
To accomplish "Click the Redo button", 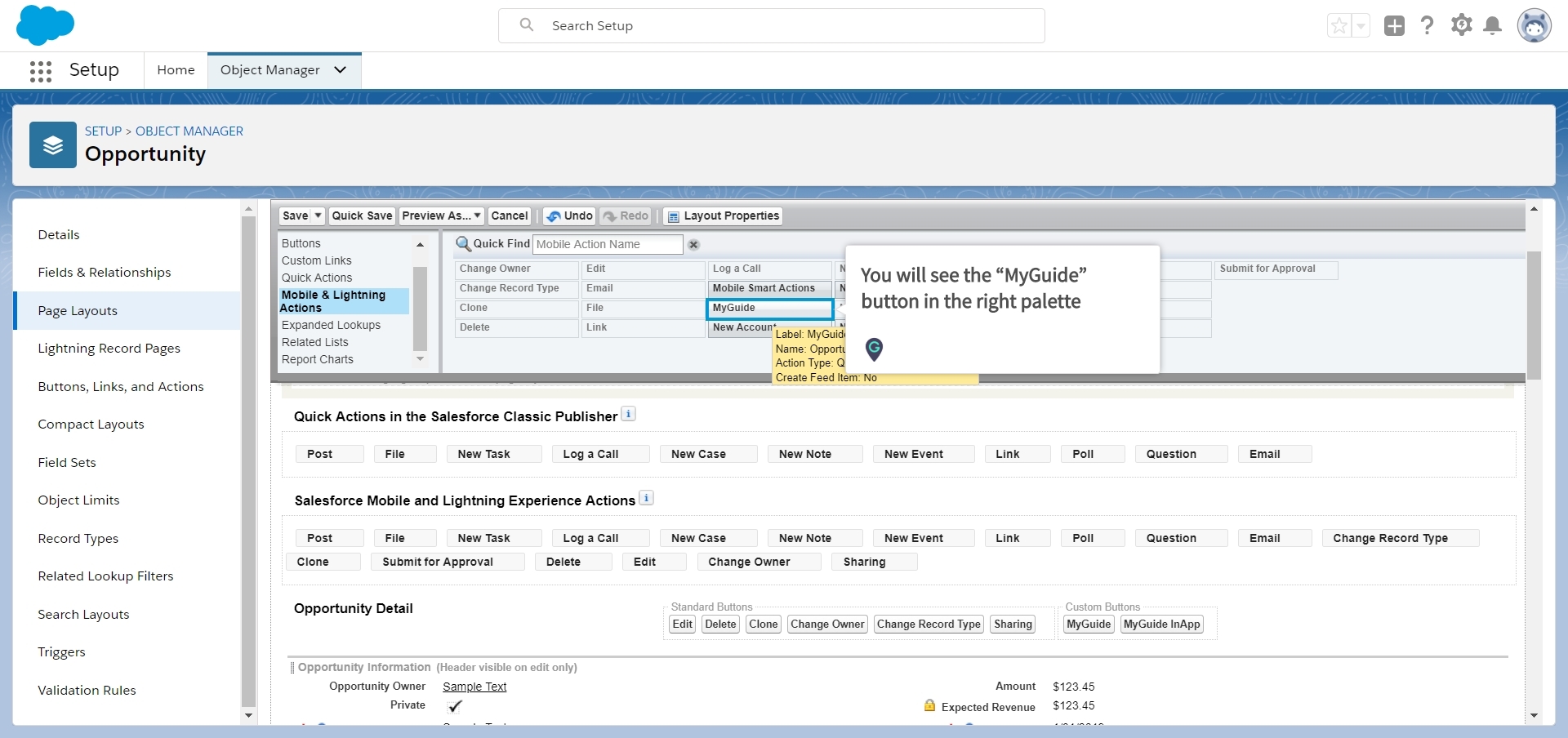I will point(626,216).
